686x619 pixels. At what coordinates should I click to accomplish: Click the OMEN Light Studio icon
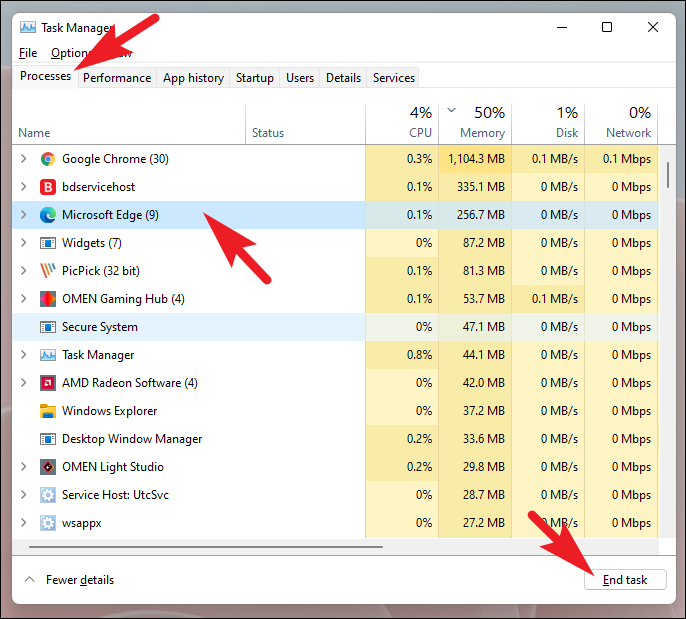click(48, 467)
